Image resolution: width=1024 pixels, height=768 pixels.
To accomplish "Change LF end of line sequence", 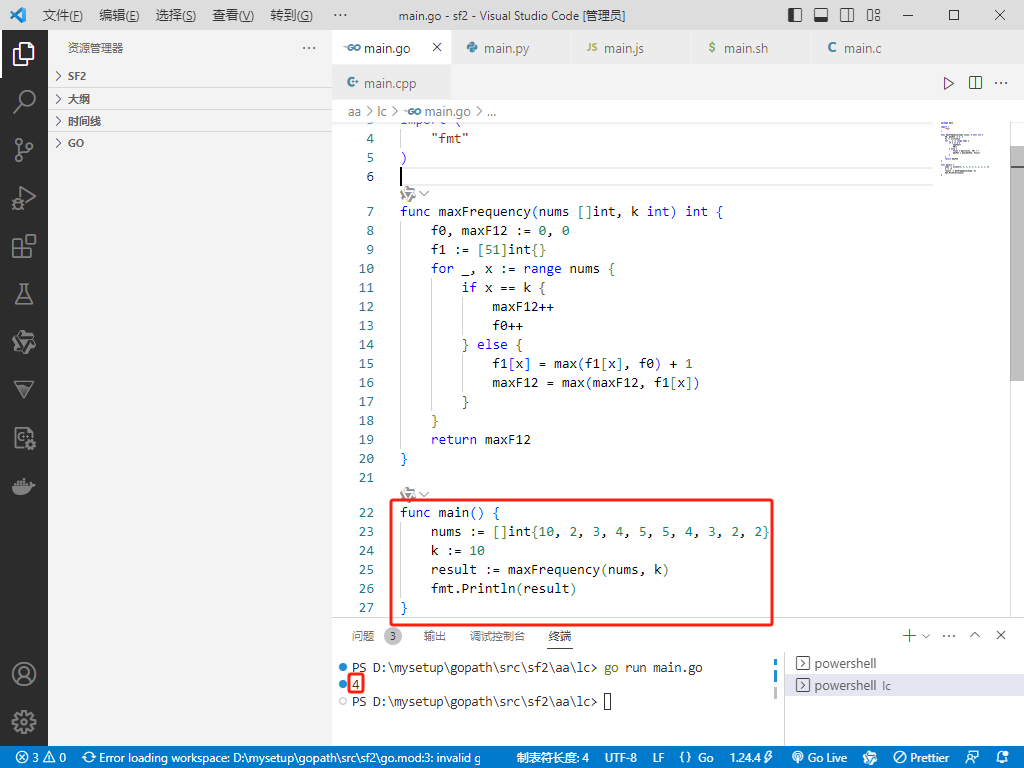I will (x=658, y=758).
